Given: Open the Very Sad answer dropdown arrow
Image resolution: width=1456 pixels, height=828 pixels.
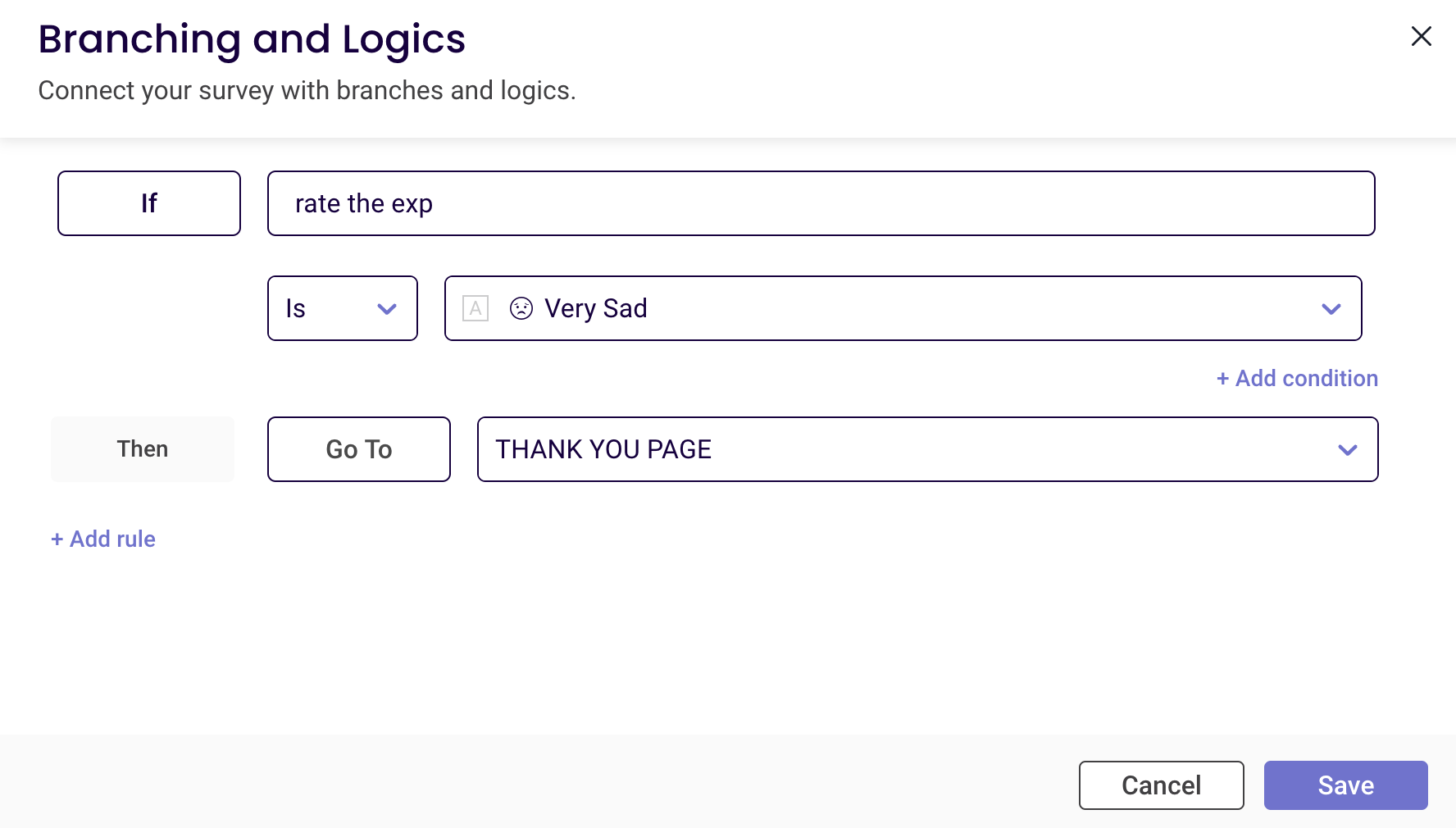Looking at the screenshot, I should (1331, 309).
